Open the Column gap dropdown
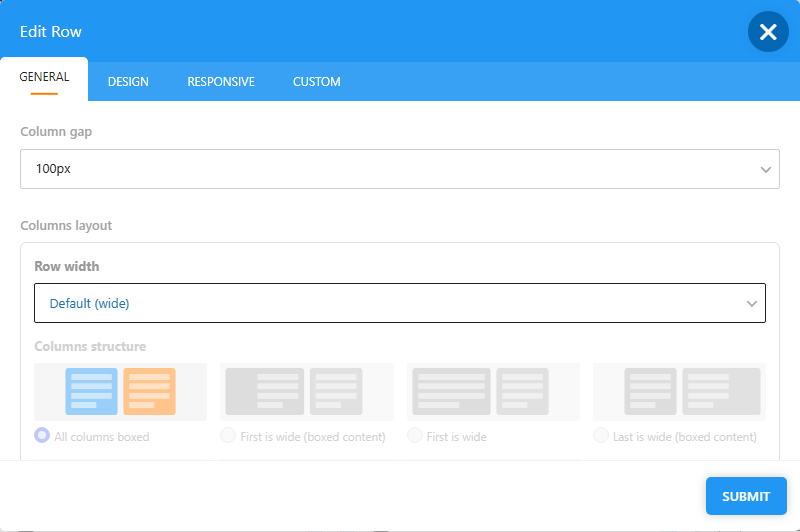 (400, 169)
